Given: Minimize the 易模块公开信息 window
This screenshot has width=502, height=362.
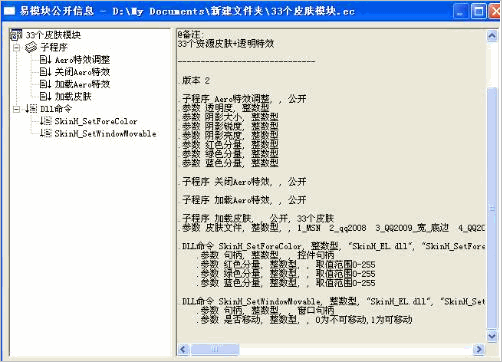Looking at the screenshot, I should click(x=461, y=12).
